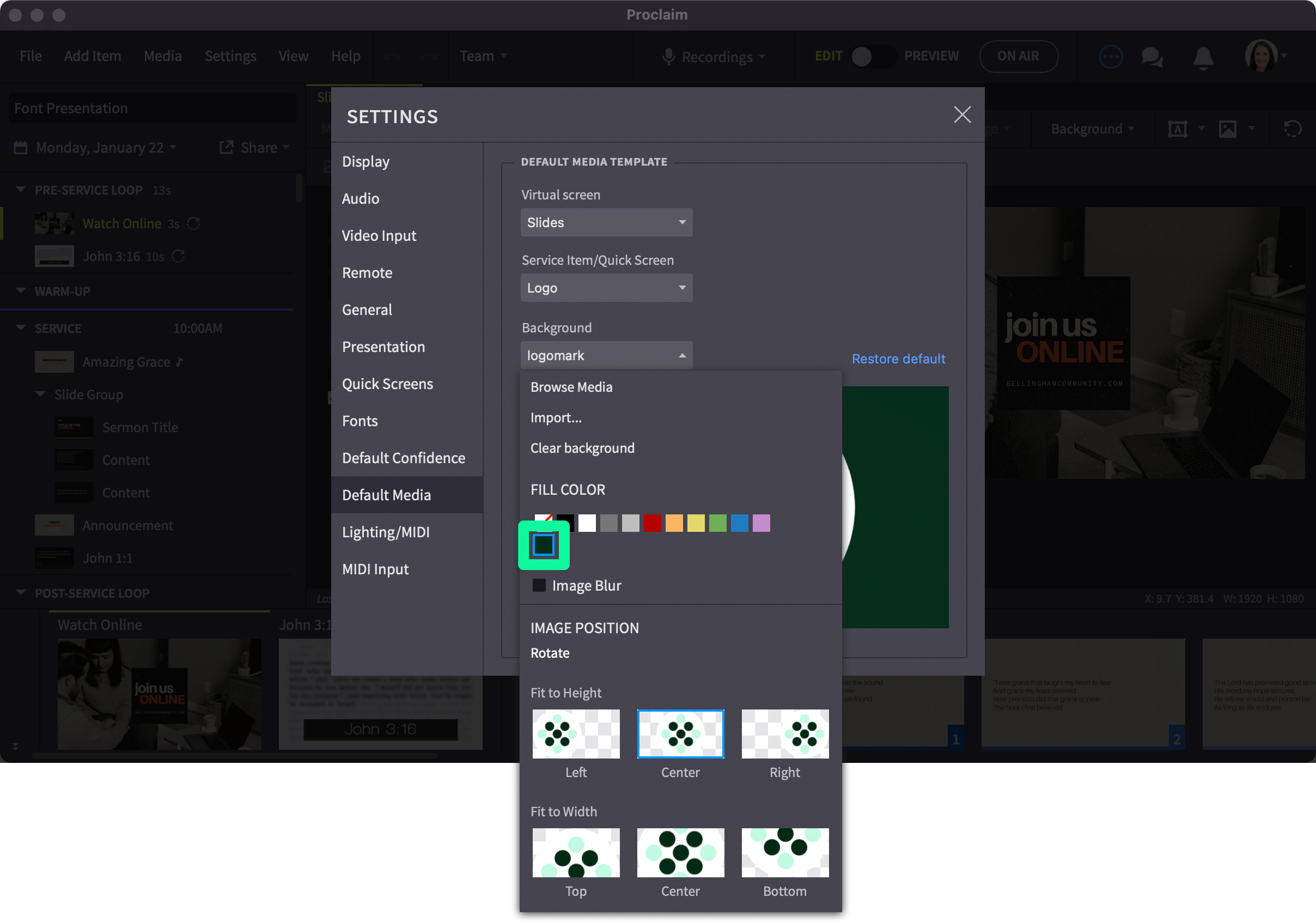Switch to the Fonts settings tab
1316x922 pixels.
(x=360, y=421)
